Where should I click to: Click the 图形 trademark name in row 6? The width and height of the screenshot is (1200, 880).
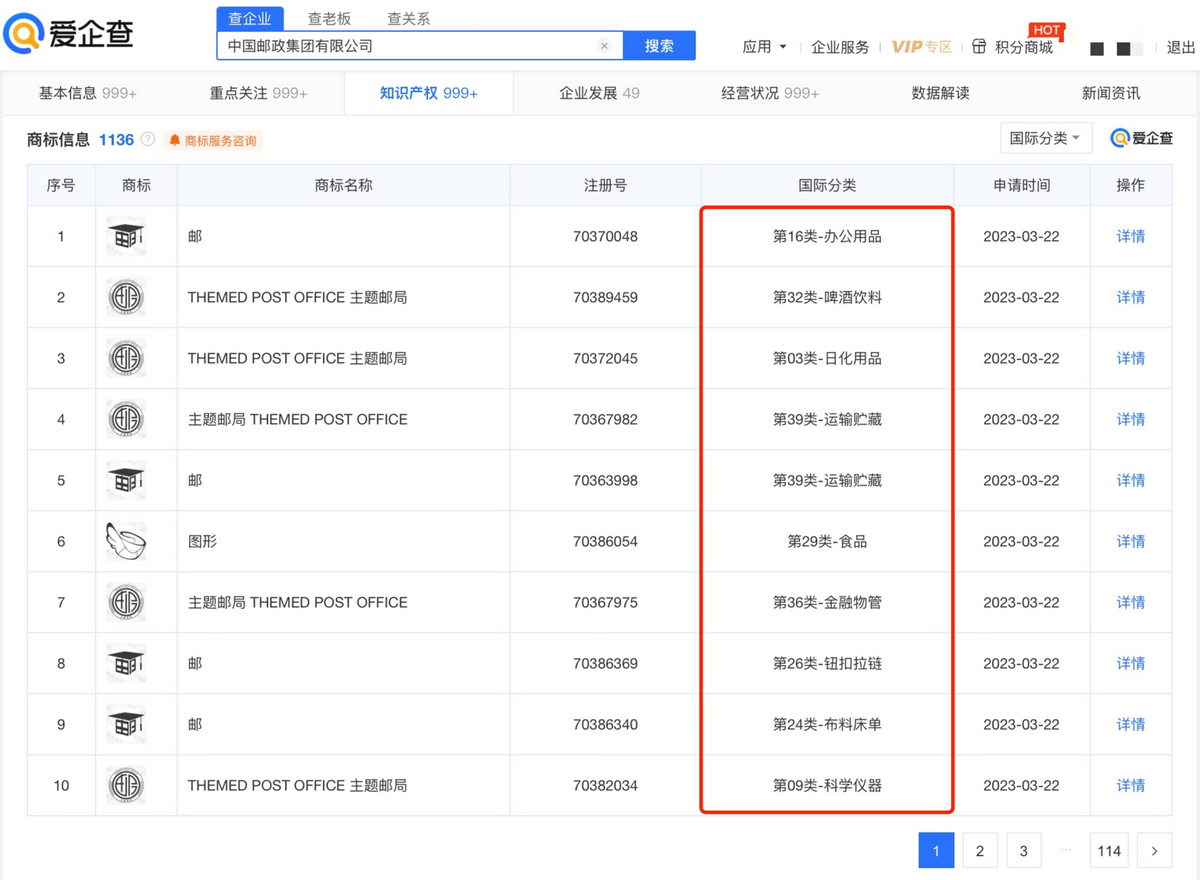click(202, 542)
